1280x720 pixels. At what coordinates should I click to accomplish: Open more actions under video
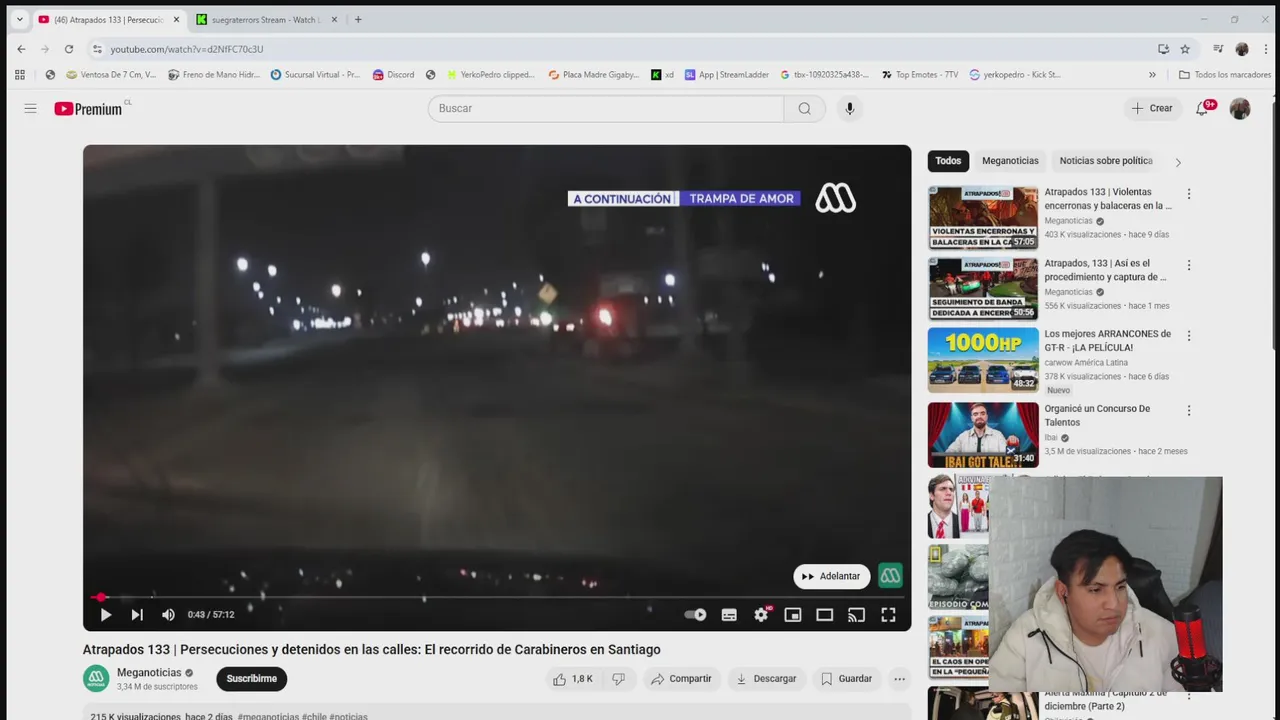coord(899,679)
